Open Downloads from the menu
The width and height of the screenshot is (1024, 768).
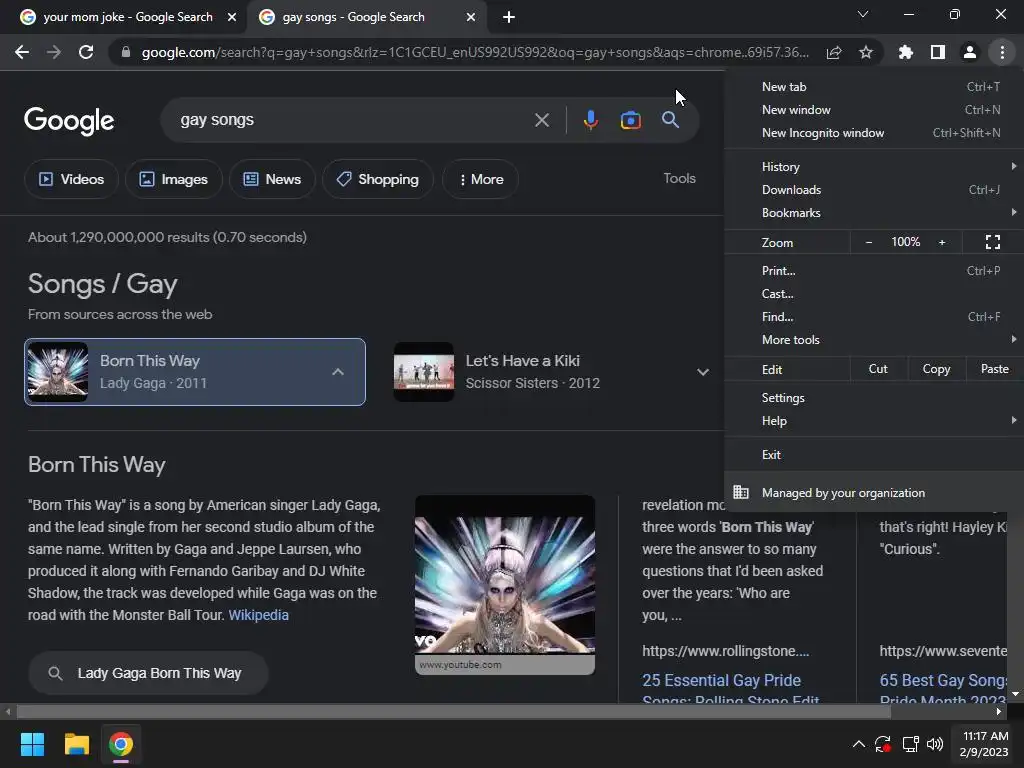(874, 189)
